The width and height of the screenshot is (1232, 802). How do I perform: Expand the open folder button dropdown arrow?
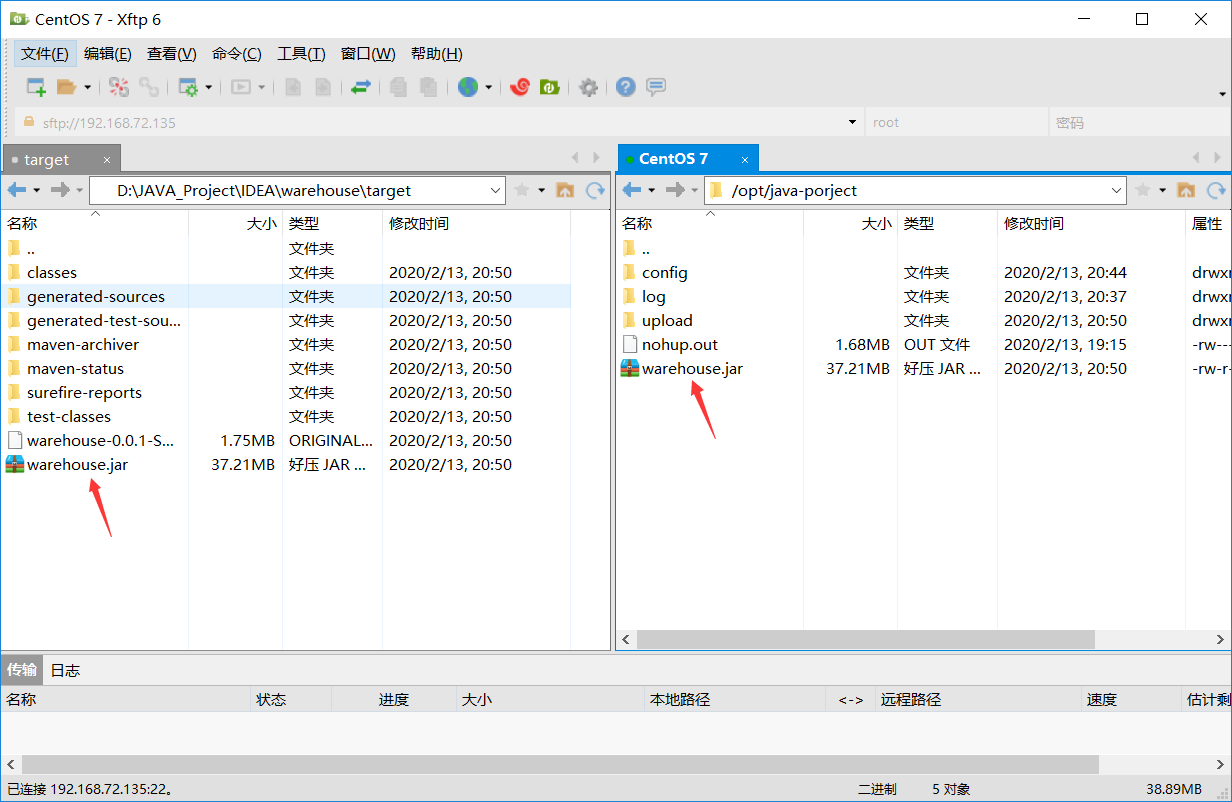(x=88, y=87)
